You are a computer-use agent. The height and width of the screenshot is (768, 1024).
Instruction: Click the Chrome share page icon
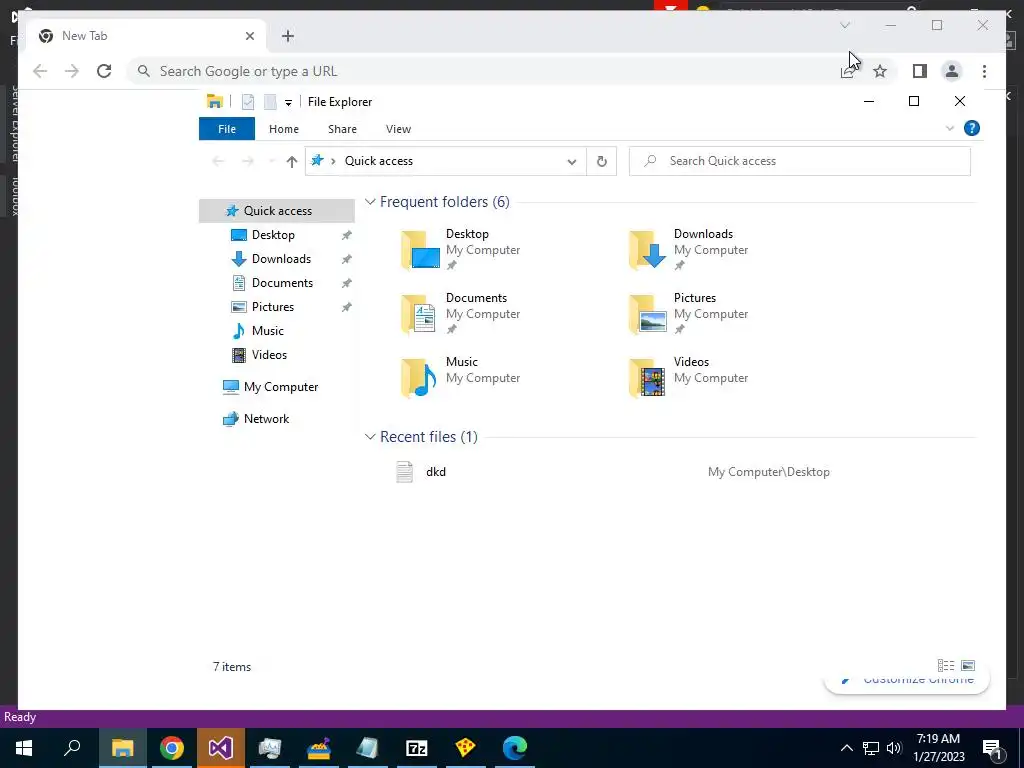[x=847, y=71]
